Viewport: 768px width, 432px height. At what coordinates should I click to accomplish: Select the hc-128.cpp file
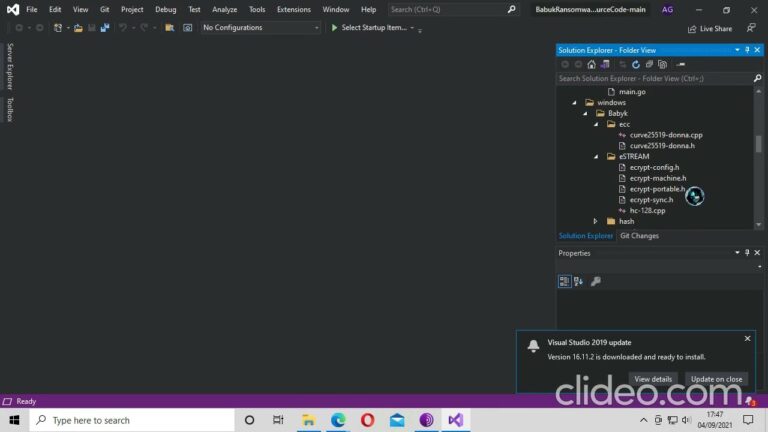coord(647,211)
